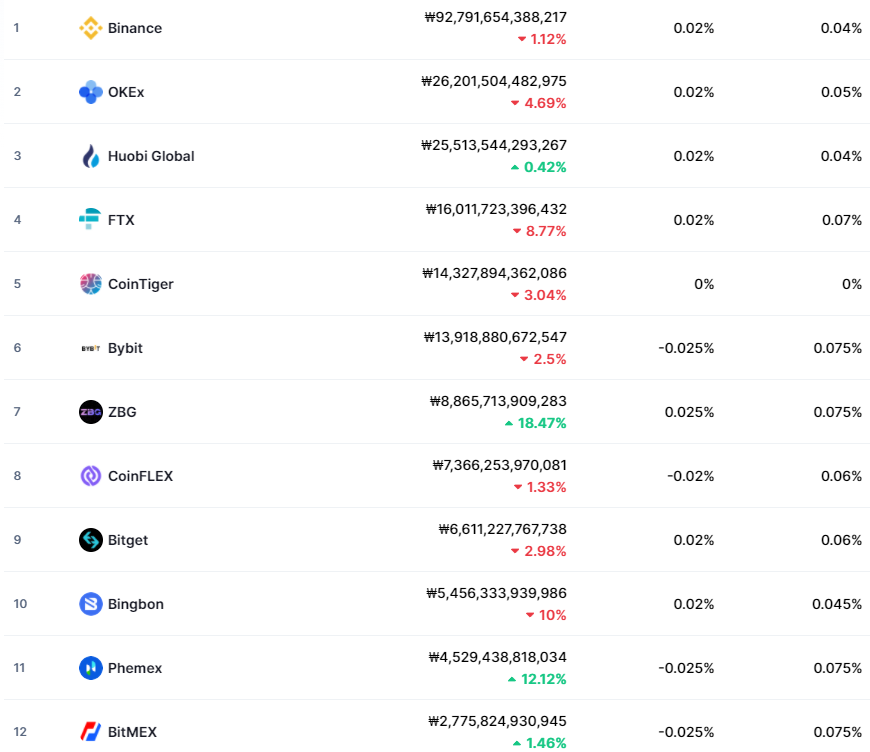Open the Binance exchange name link

(135, 28)
